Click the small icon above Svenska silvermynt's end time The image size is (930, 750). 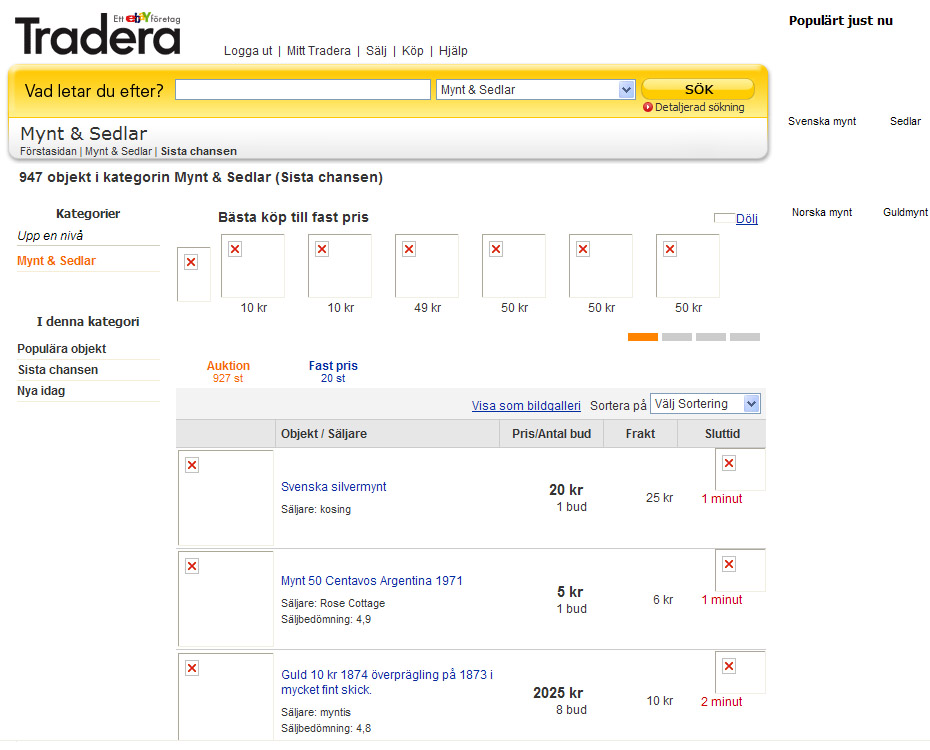point(740,470)
